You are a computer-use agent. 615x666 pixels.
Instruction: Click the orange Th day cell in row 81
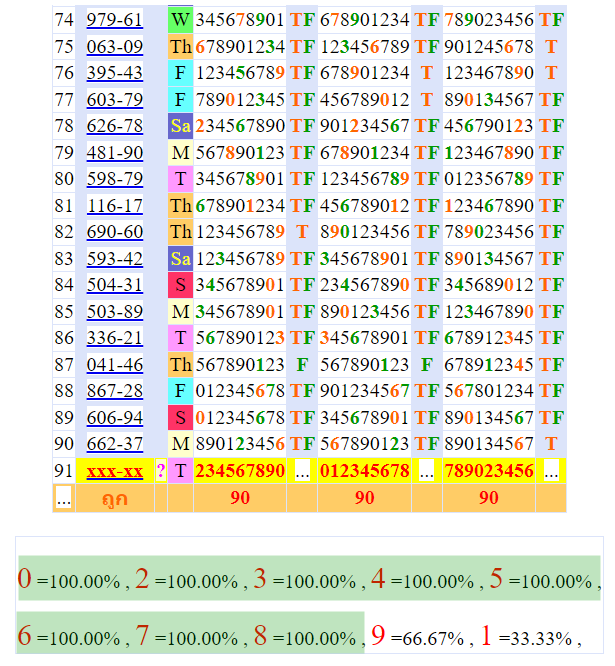[x=181, y=206]
